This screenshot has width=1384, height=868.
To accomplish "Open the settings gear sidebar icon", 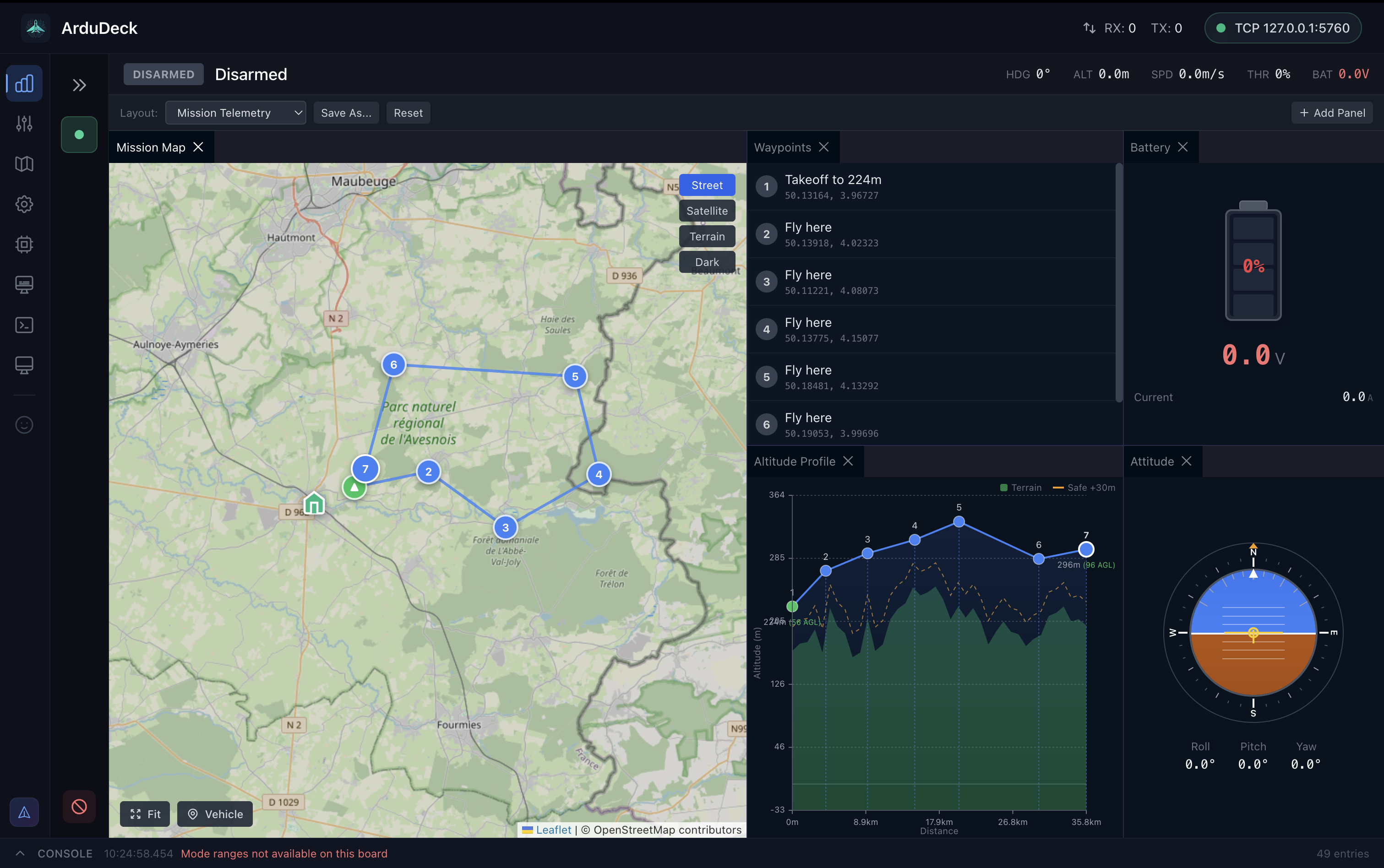I will pyautogui.click(x=24, y=204).
